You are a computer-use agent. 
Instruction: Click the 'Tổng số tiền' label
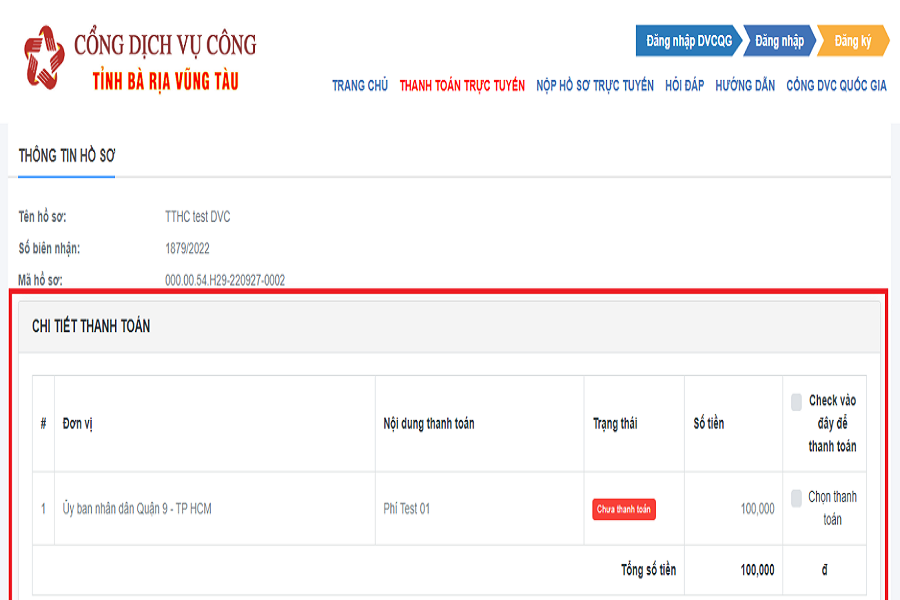click(x=649, y=570)
